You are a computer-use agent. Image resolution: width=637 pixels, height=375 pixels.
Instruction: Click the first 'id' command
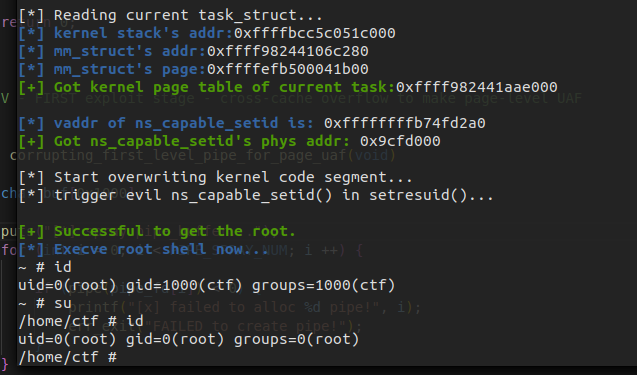tap(63, 267)
